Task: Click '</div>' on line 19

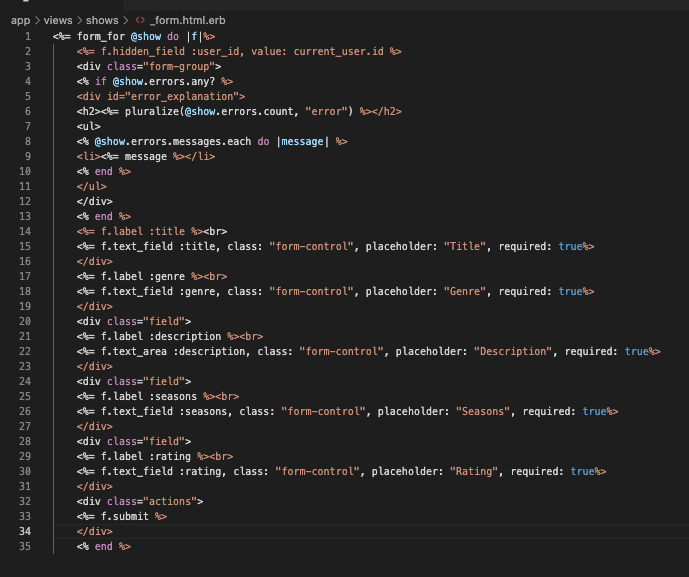Action: [x=95, y=306]
